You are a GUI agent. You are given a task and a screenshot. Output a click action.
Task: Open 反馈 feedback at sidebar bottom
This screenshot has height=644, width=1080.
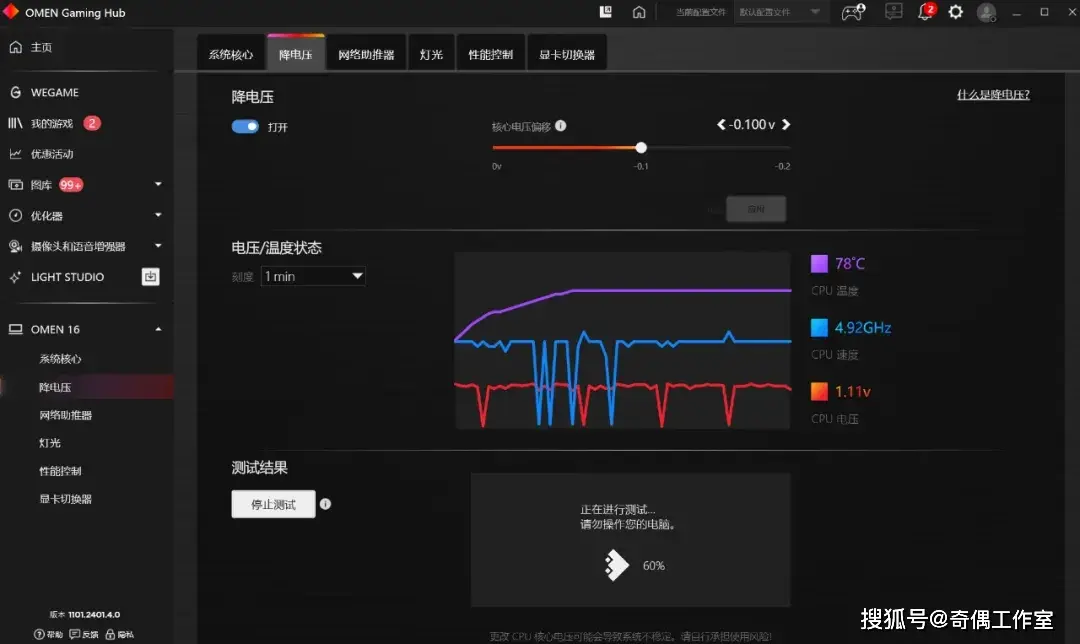[x=84, y=634]
